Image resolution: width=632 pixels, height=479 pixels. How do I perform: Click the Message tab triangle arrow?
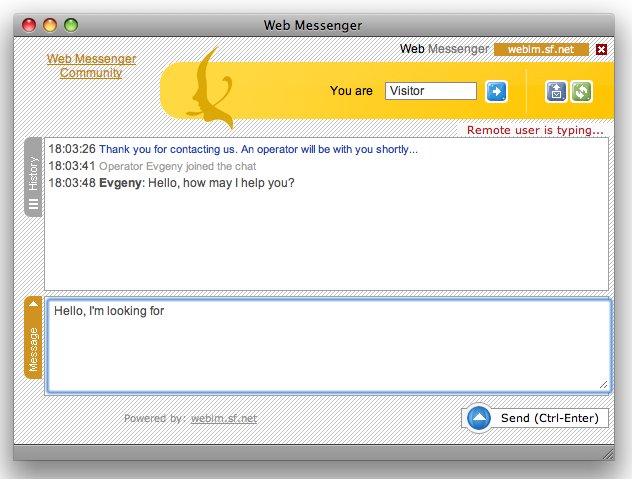pos(33,303)
